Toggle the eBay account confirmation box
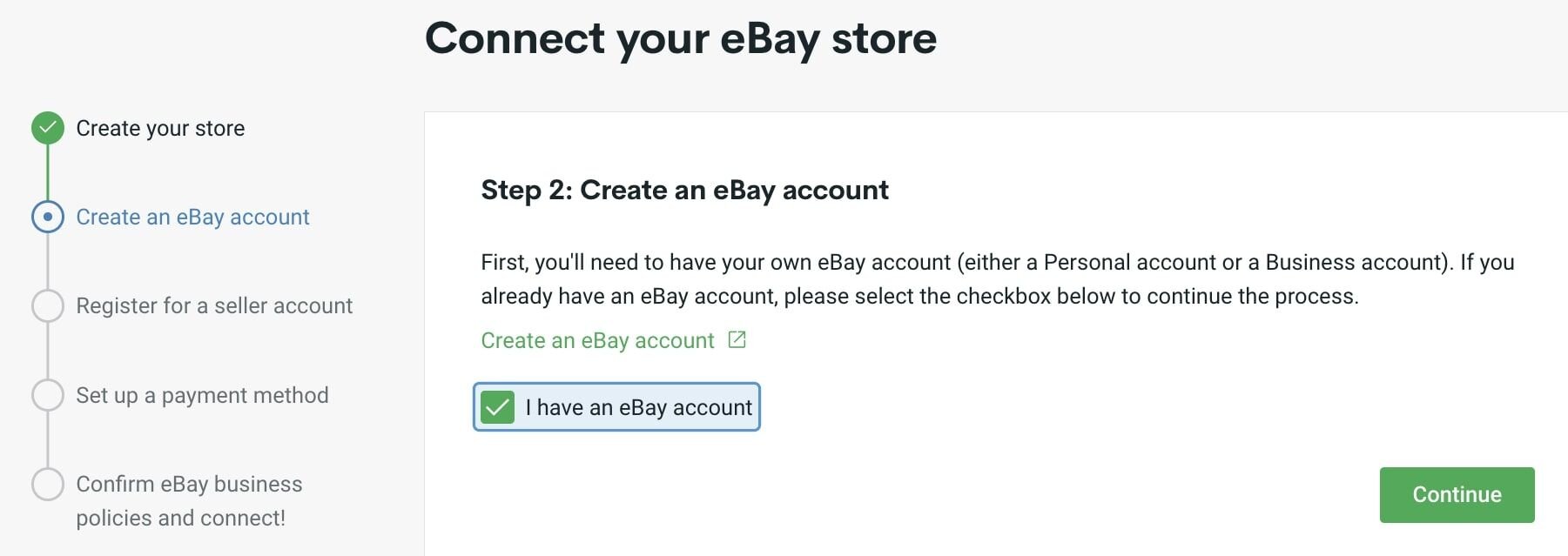 (616, 406)
